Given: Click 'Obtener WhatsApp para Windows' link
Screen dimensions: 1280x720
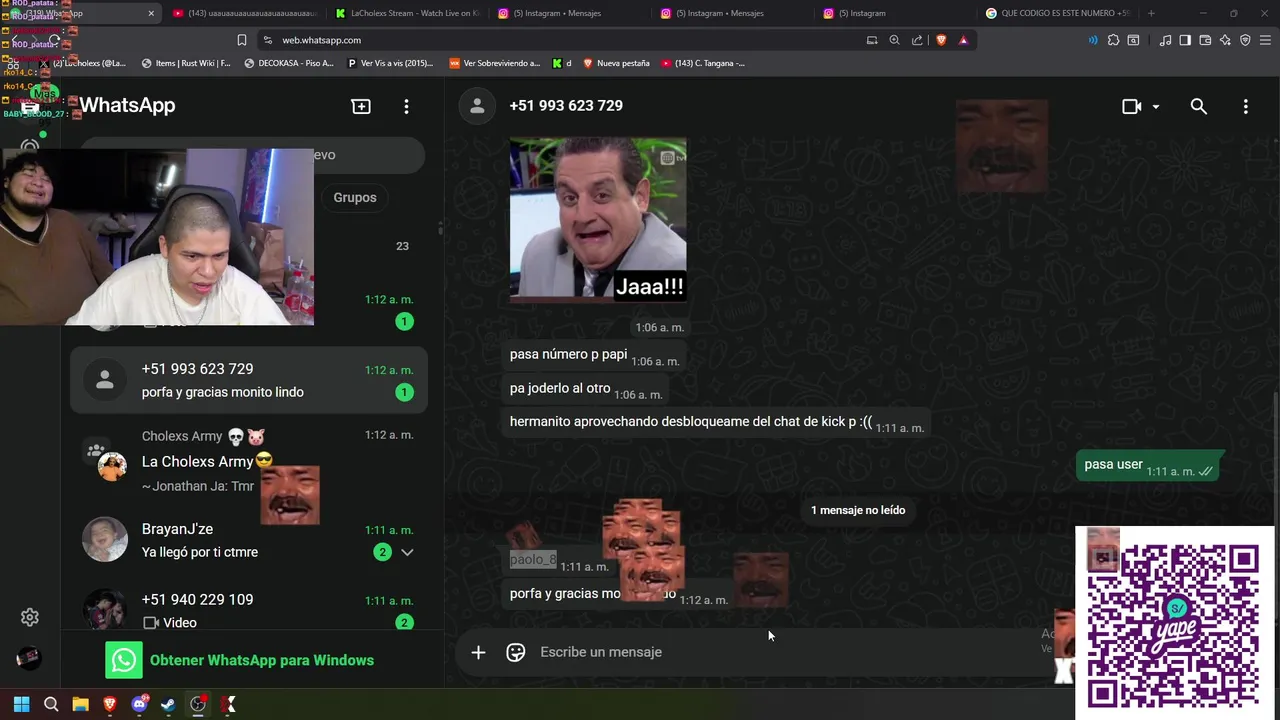Looking at the screenshot, I should pyautogui.click(x=262, y=660).
